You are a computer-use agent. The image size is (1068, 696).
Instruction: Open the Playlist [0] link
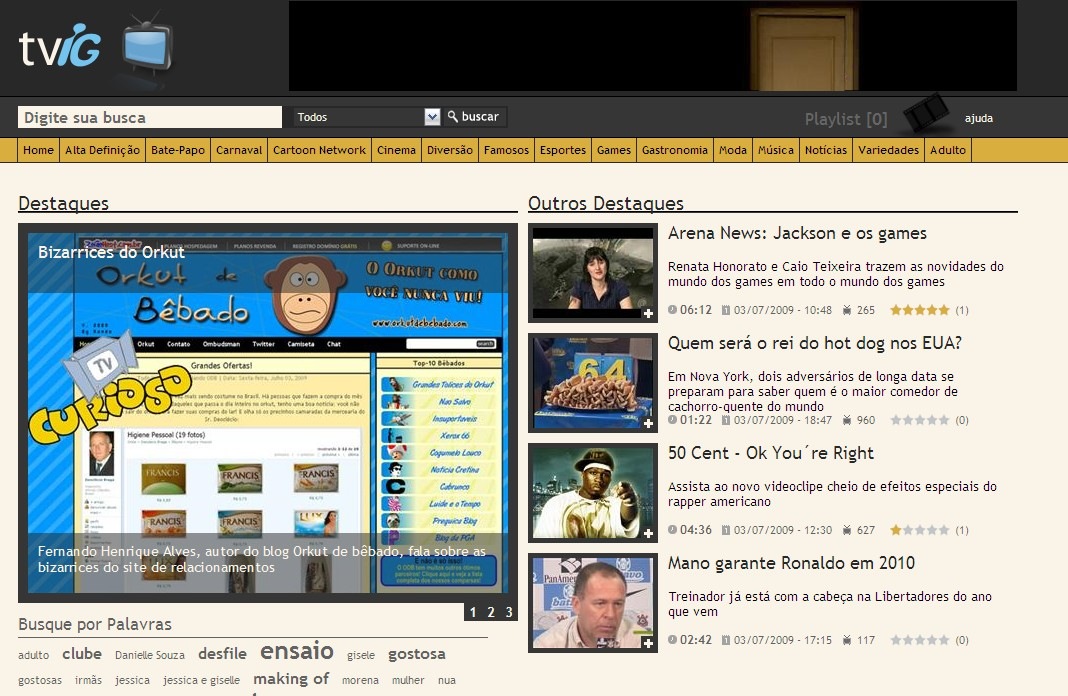846,119
